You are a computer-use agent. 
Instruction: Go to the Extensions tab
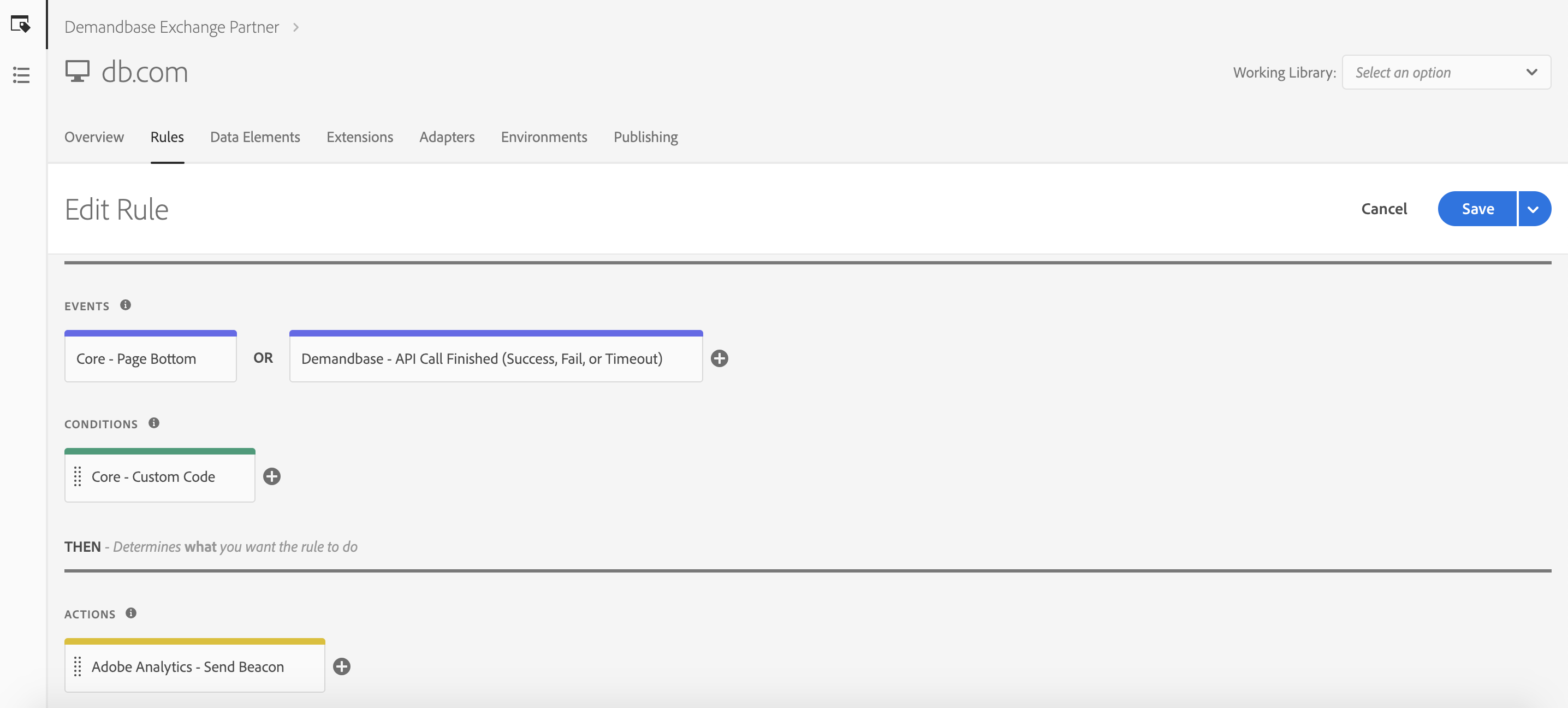tap(360, 137)
